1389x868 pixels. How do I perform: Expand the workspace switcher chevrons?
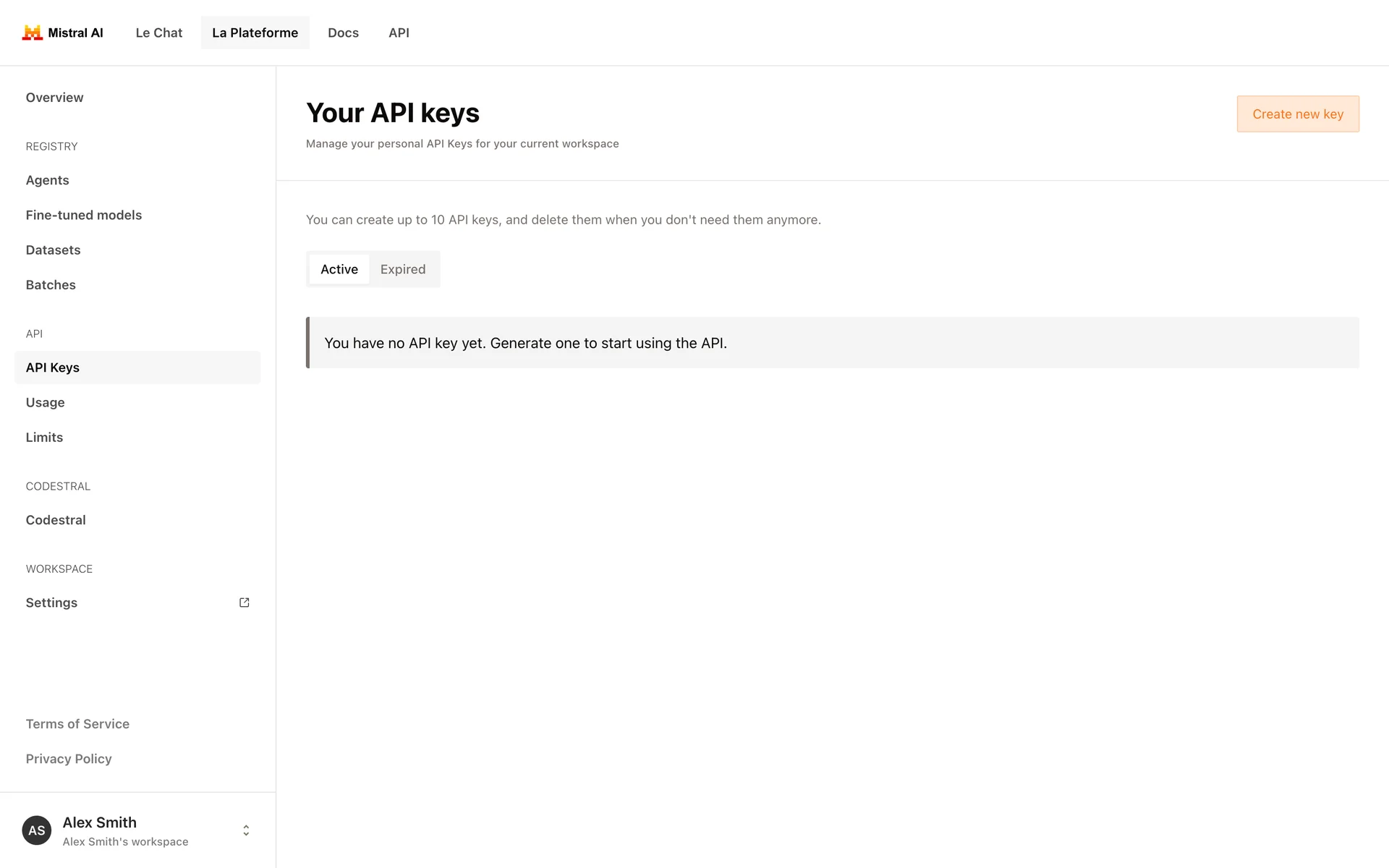pos(246,830)
